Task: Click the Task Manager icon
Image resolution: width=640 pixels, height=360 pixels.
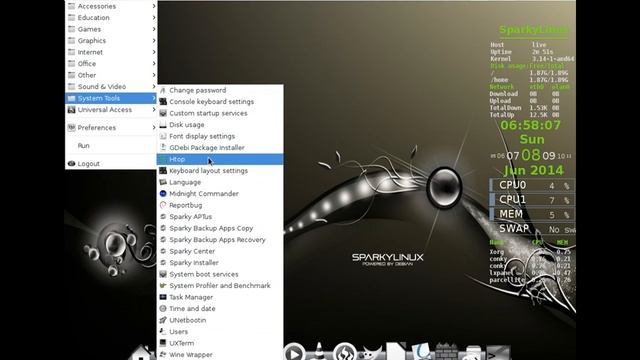Action: [x=163, y=297]
